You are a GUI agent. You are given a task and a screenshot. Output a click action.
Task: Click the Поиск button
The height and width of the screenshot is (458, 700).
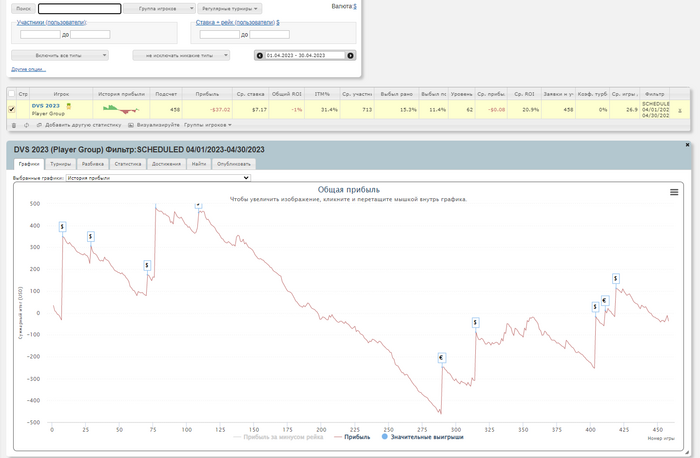[x=23, y=8]
